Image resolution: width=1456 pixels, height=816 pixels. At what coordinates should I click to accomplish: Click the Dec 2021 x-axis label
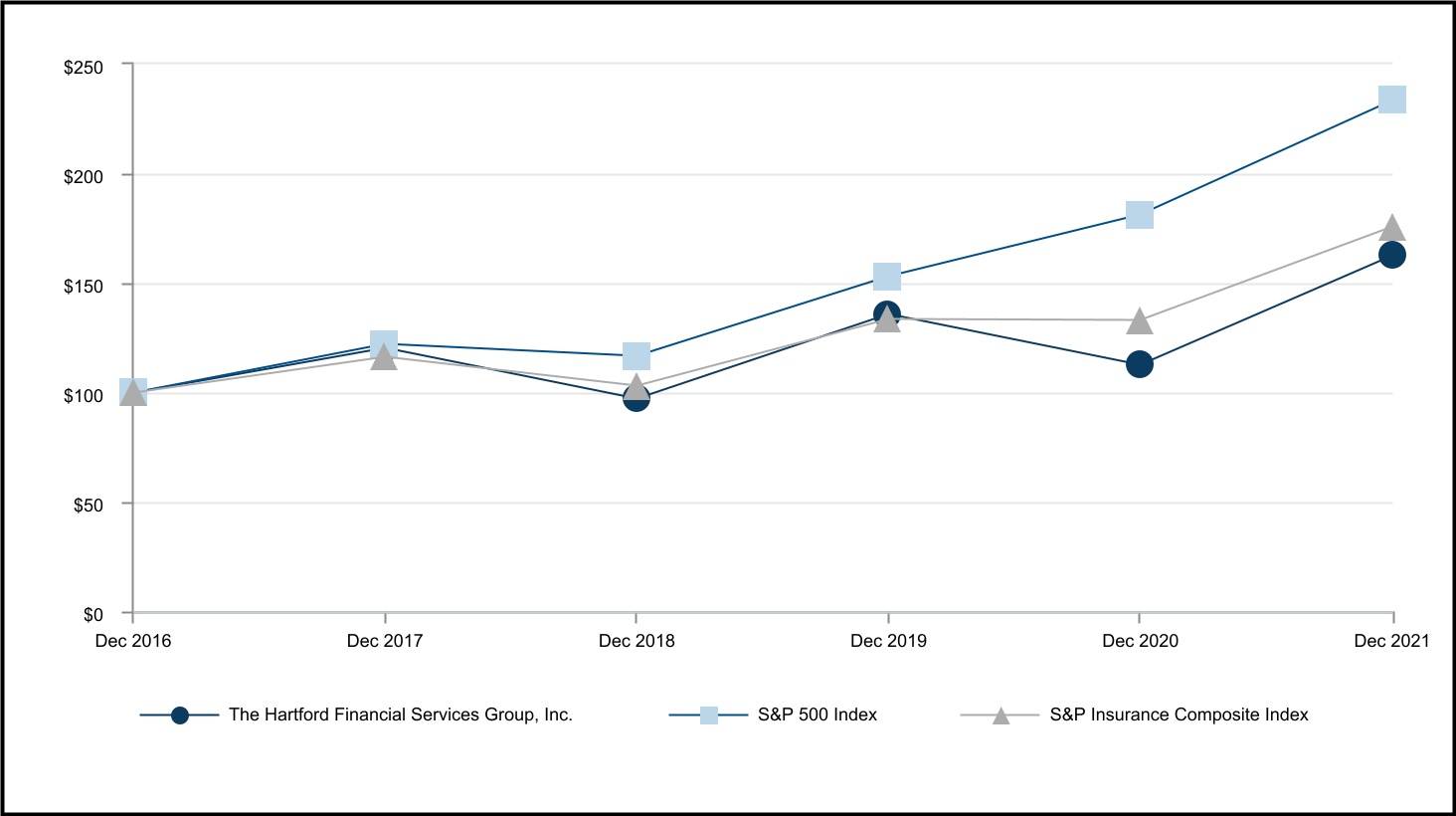[x=1391, y=641]
